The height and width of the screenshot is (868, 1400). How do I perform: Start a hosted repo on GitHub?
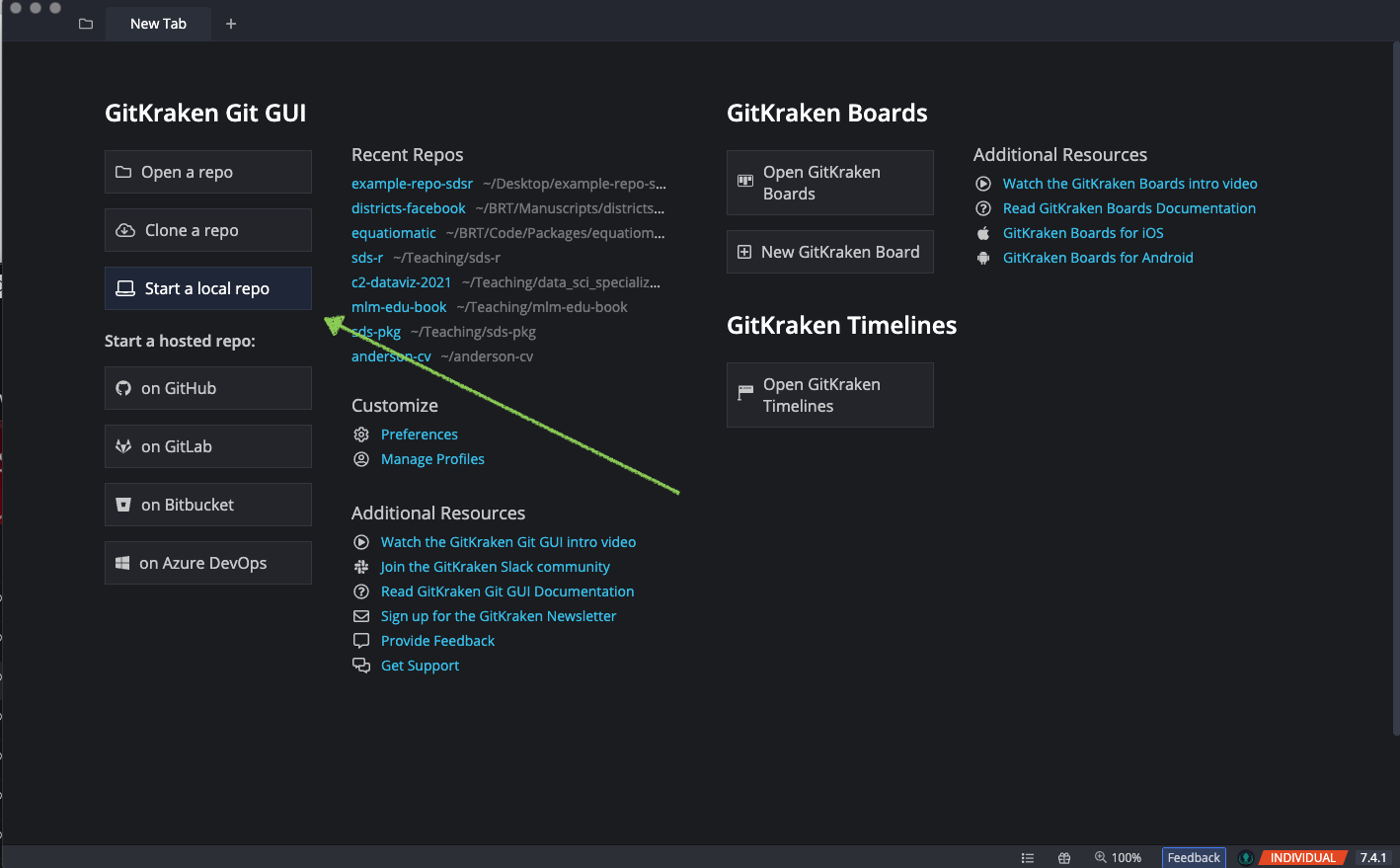coord(208,388)
